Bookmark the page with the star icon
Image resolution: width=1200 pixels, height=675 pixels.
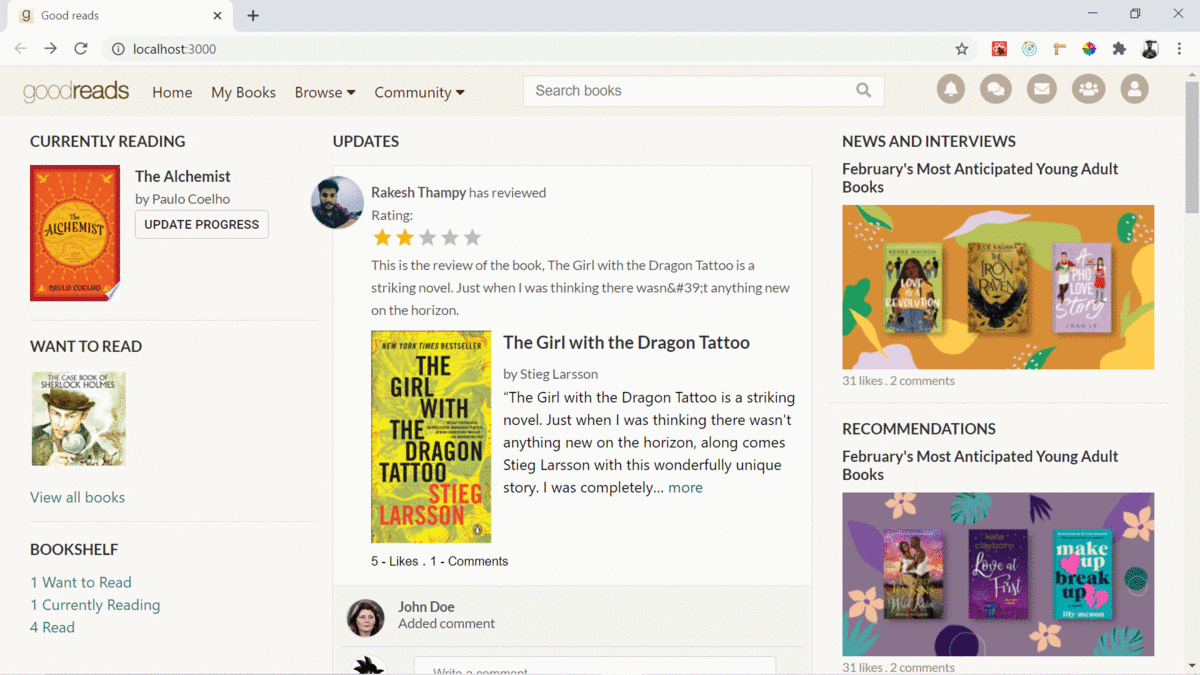pyautogui.click(x=962, y=48)
